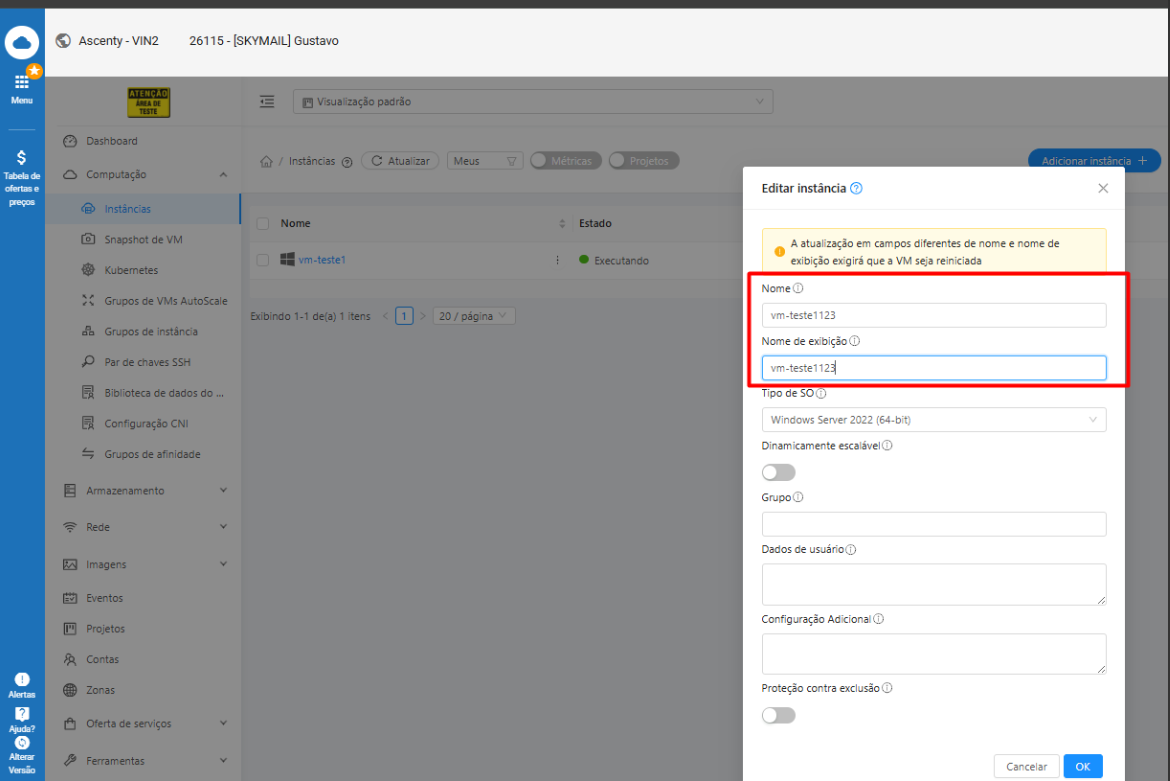Click the Instâncias breadcrumb link
The image size is (1170, 781).
tap(312, 161)
